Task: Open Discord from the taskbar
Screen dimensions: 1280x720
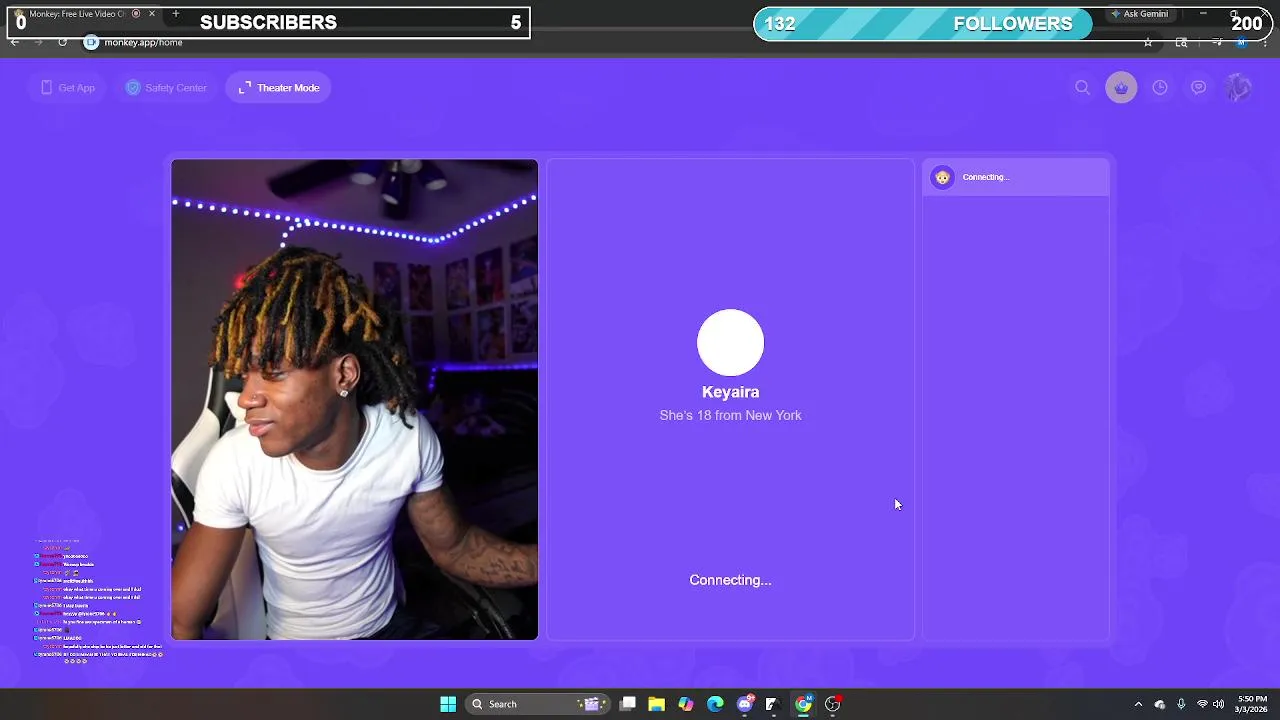Action: pyautogui.click(x=744, y=704)
